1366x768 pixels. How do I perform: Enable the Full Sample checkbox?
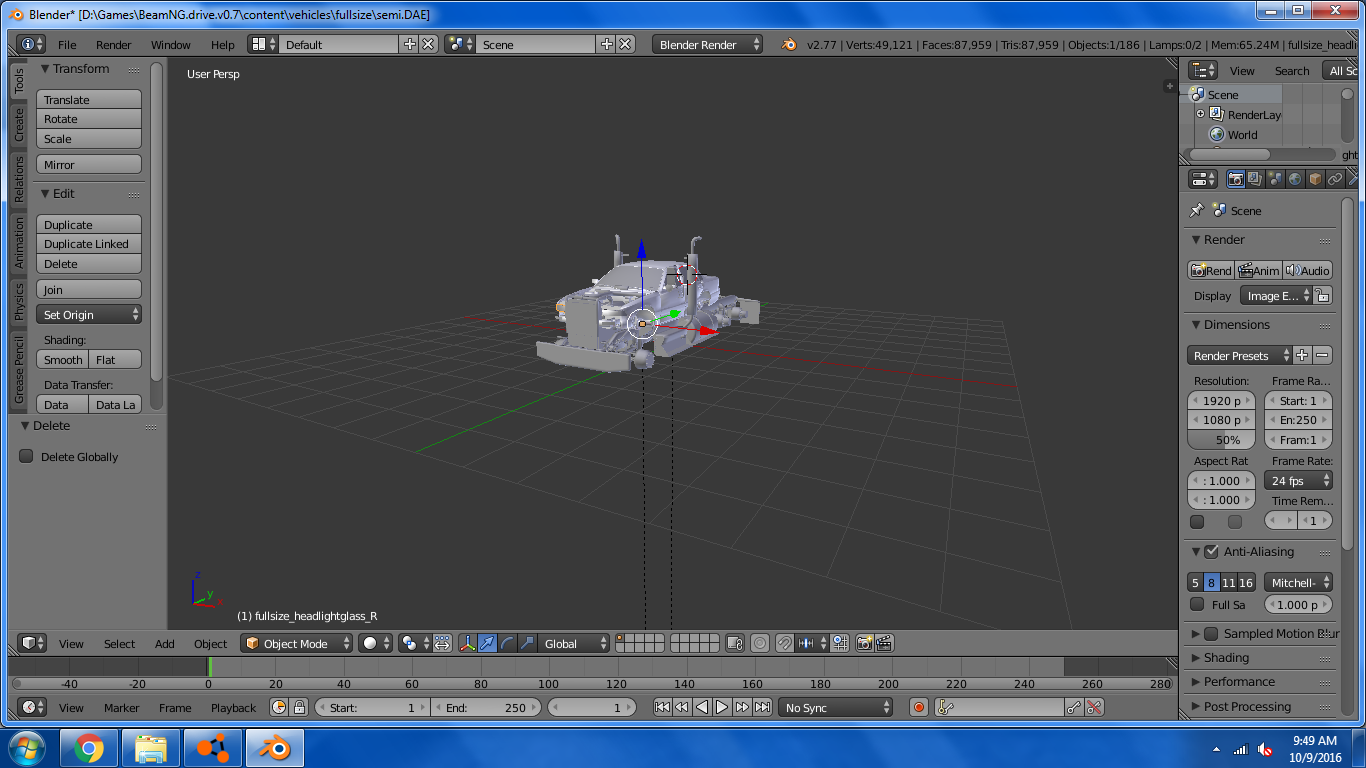[x=1197, y=604]
